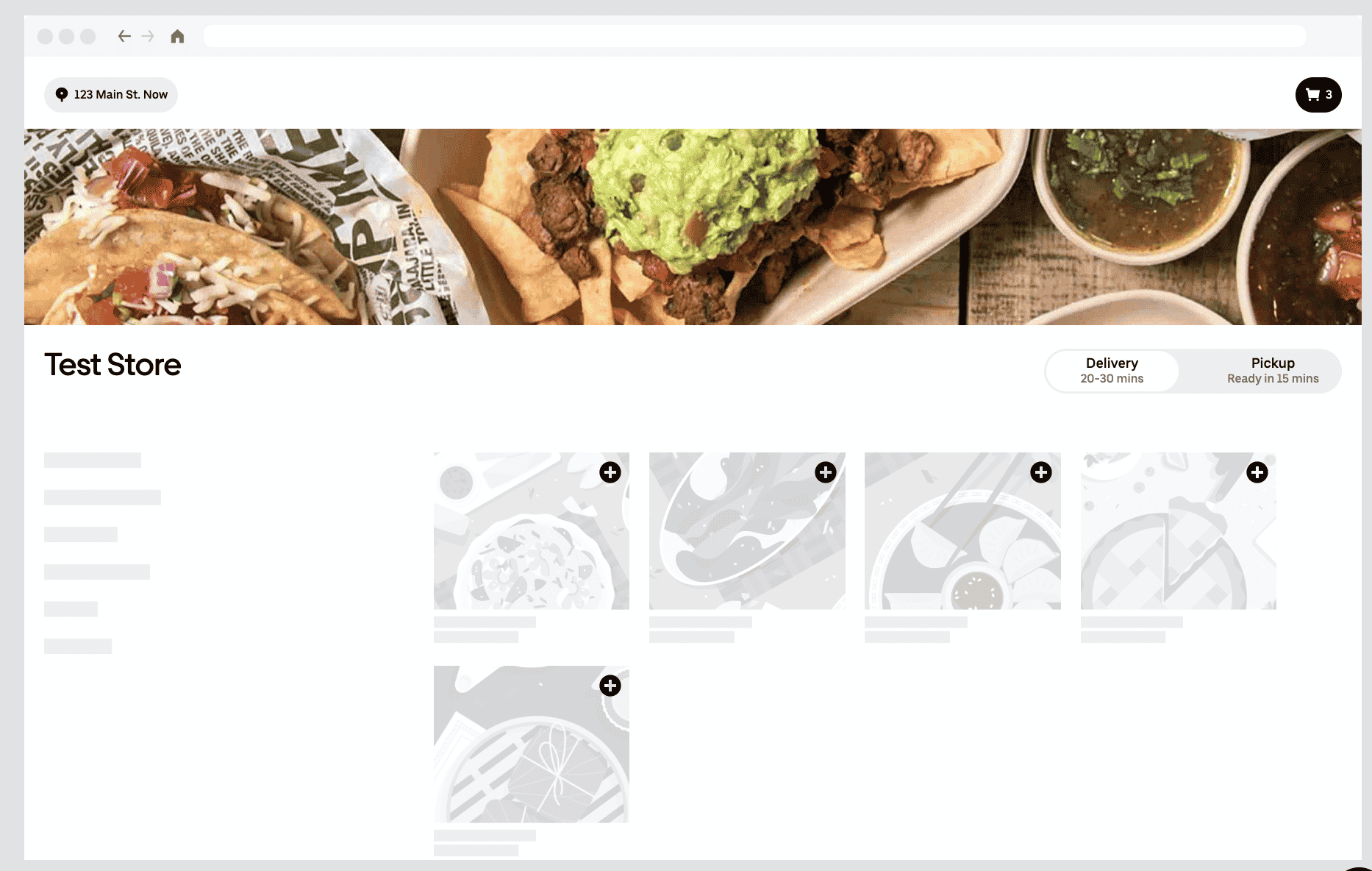Open the 123 Main St. Now address selector
The width and height of the screenshot is (1372, 871).
click(111, 95)
